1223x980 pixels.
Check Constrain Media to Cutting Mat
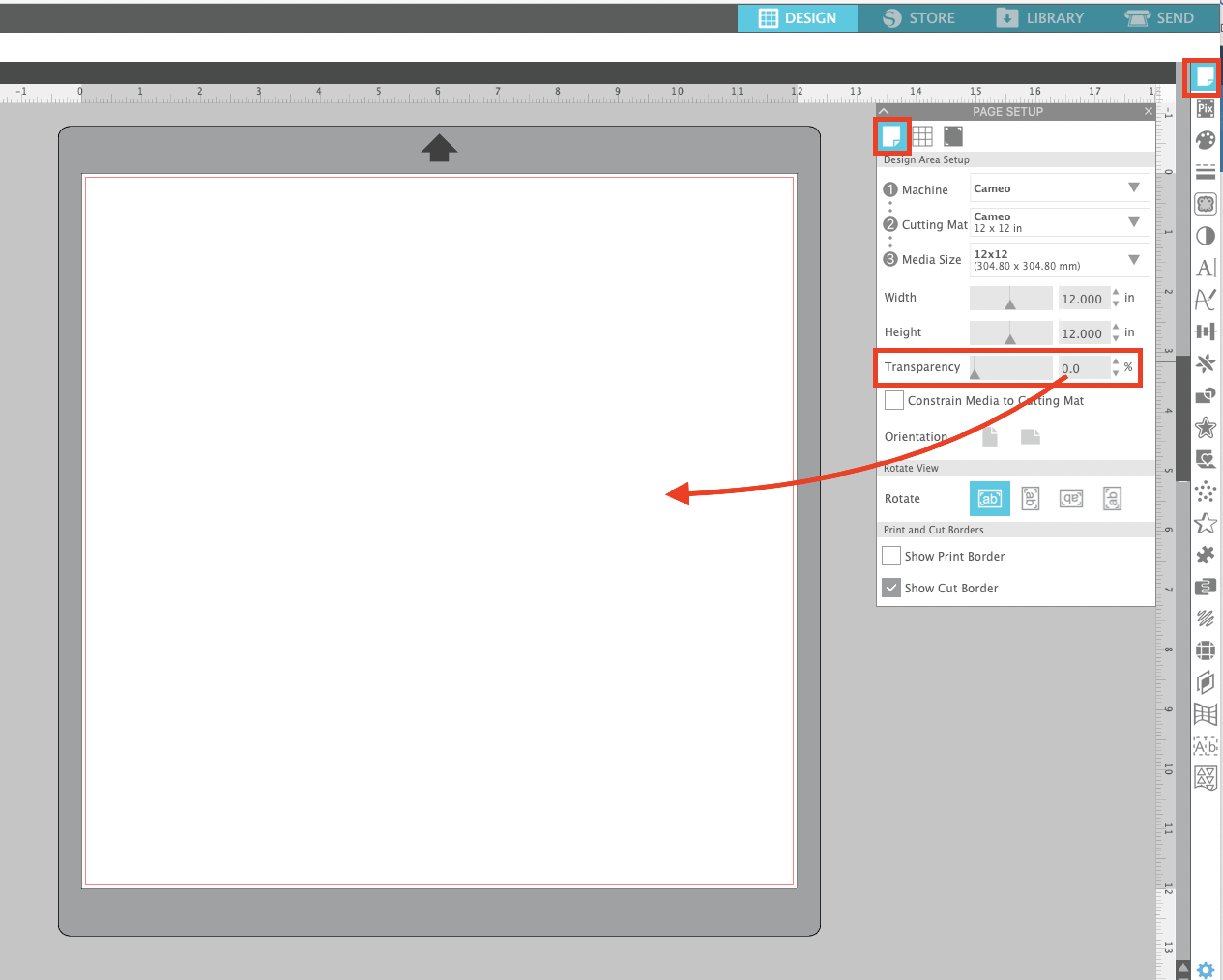[893, 400]
